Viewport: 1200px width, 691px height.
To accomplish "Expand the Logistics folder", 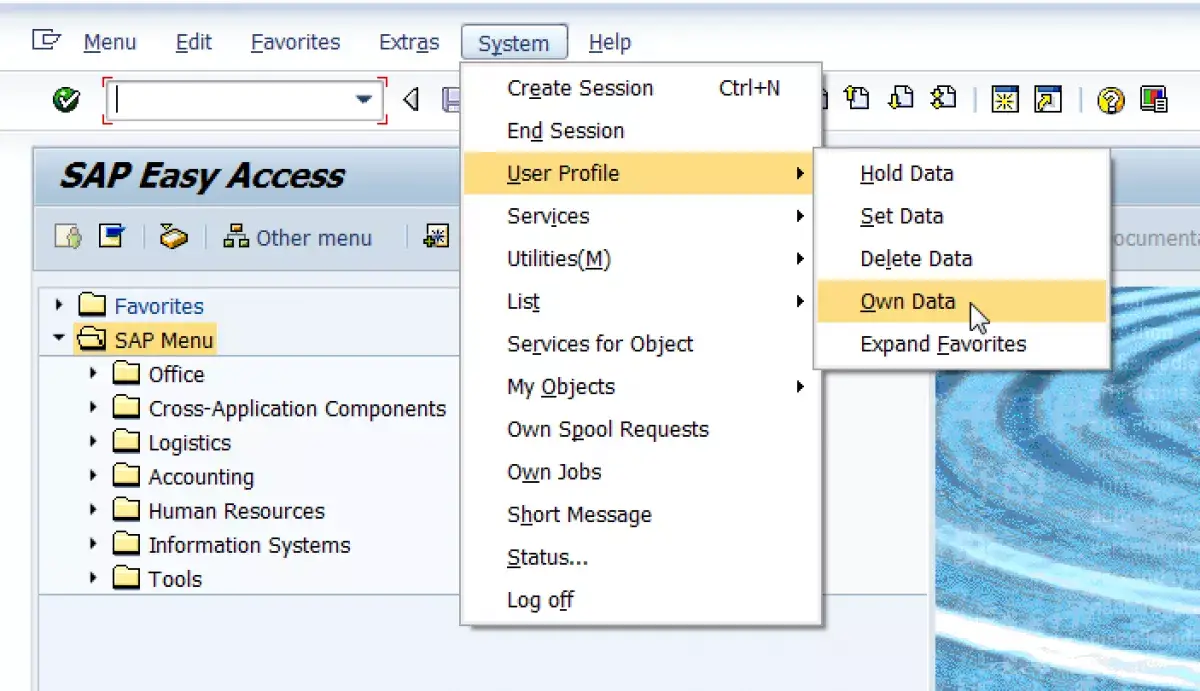I will [x=94, y=441].
